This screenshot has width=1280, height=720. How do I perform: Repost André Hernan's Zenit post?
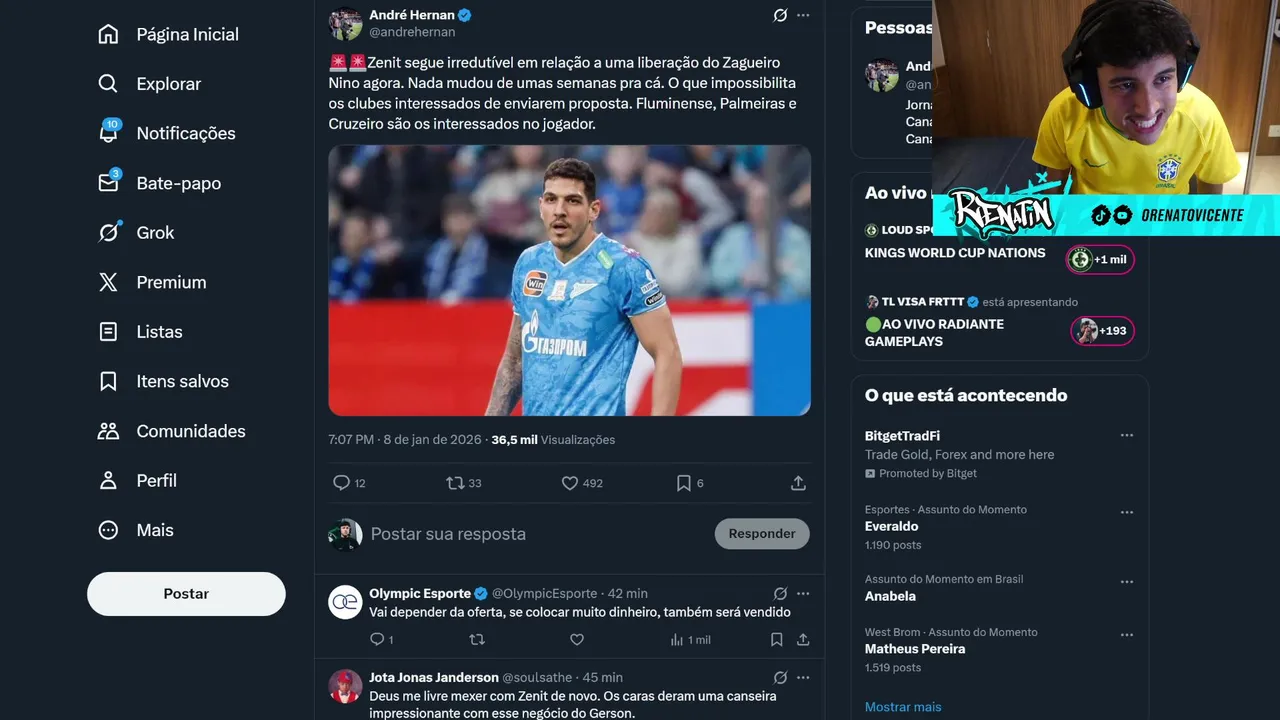tap(455, 483)
